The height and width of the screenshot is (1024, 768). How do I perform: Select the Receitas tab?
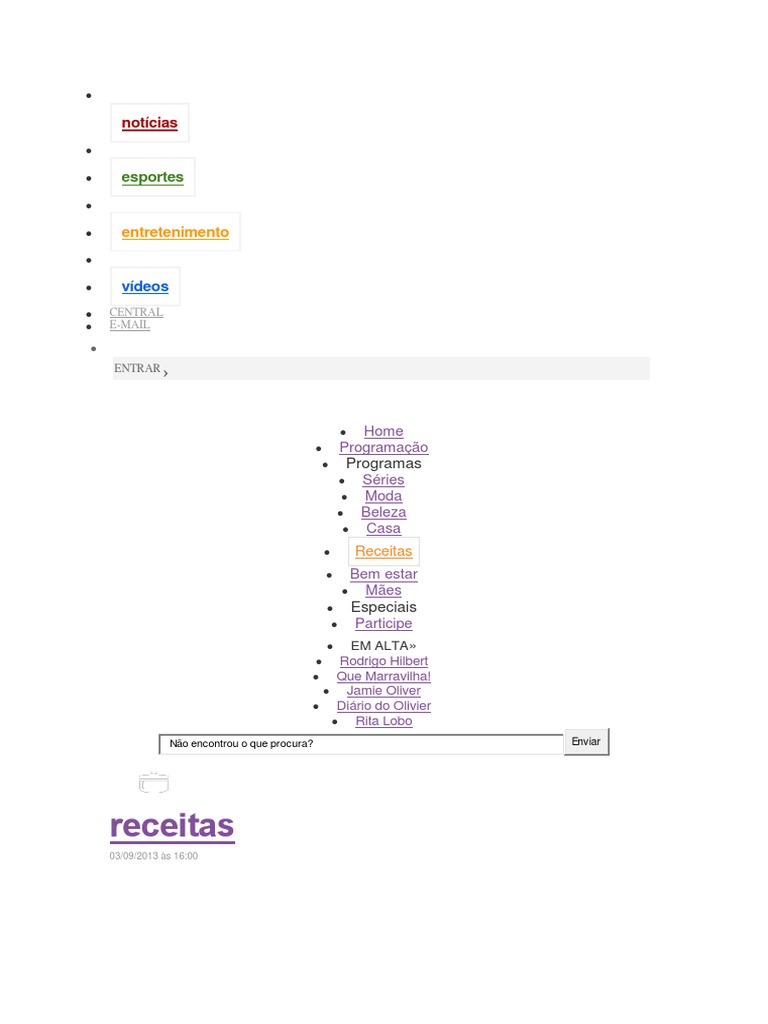tap(383, 551)
